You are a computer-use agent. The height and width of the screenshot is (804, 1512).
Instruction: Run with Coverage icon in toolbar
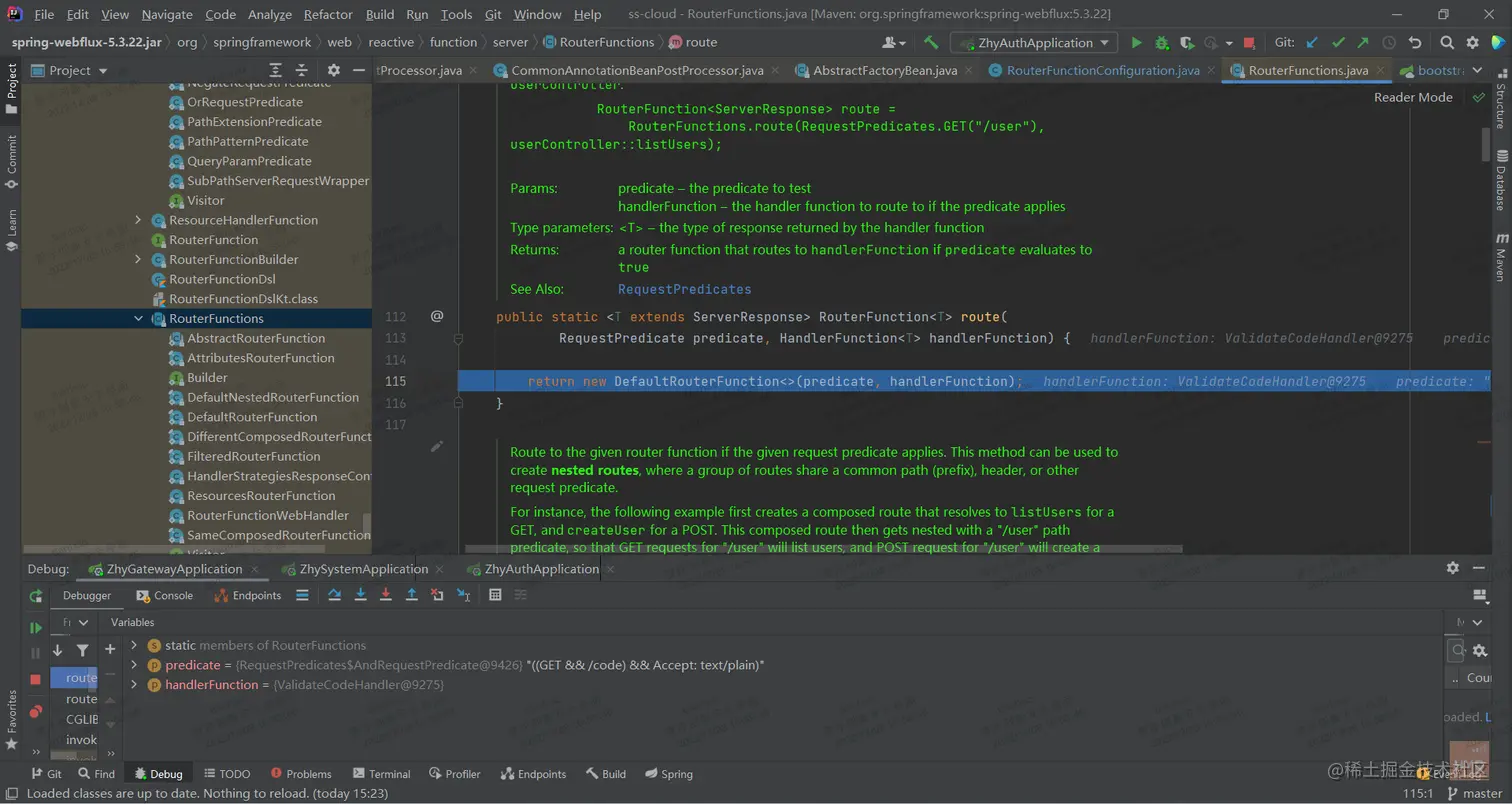coord(1186,43)
